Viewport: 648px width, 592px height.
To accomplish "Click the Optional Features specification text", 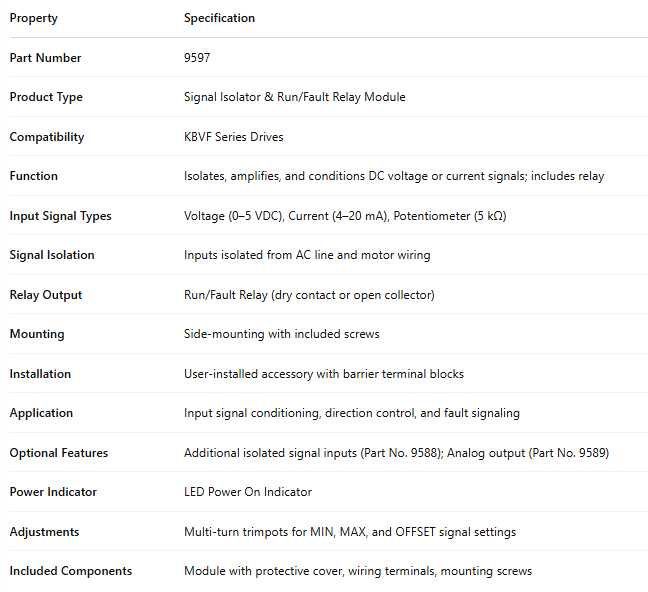I will pos(396,453).
